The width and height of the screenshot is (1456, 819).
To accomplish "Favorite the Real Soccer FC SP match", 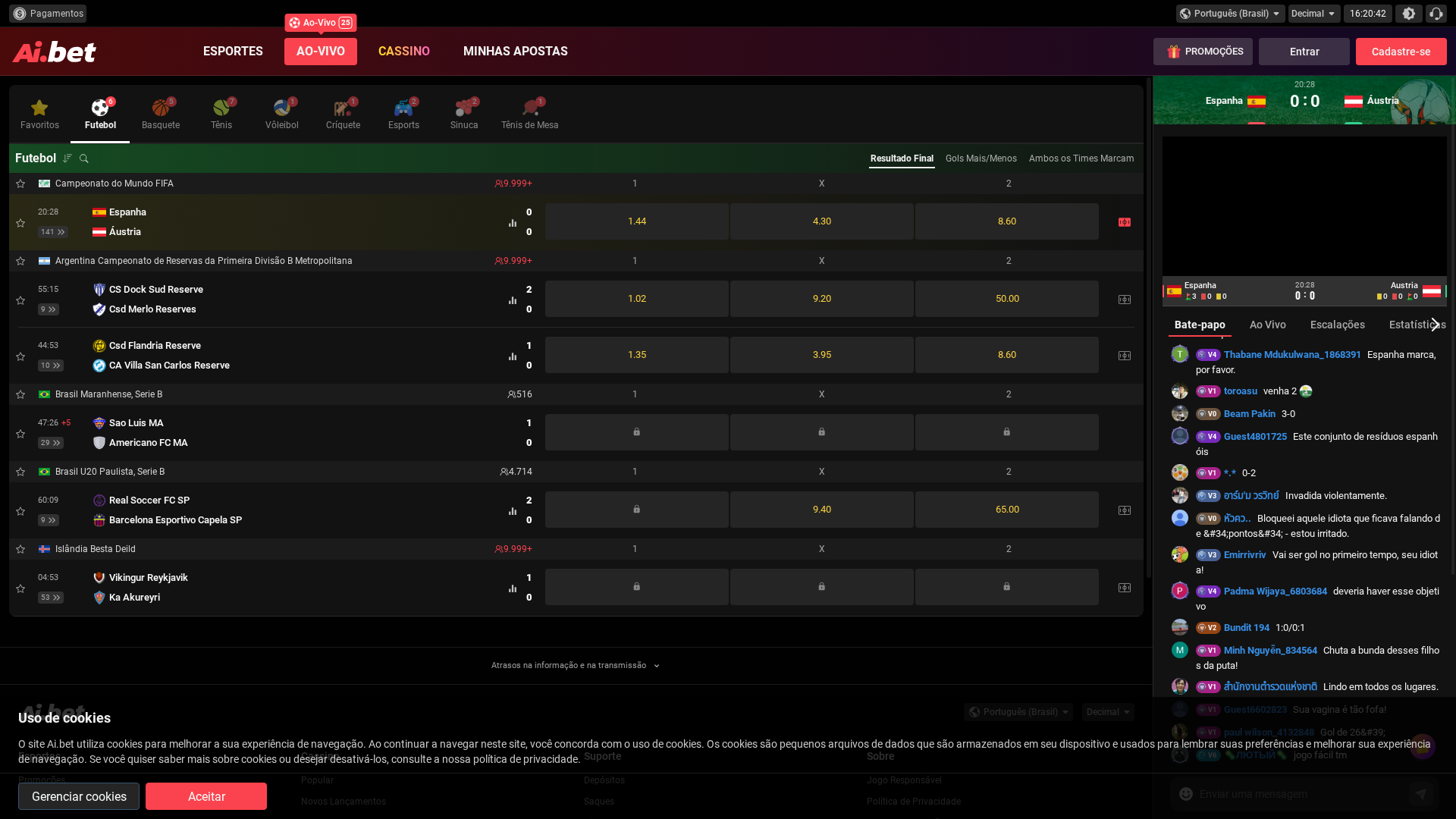I will [x=20, y=511].
